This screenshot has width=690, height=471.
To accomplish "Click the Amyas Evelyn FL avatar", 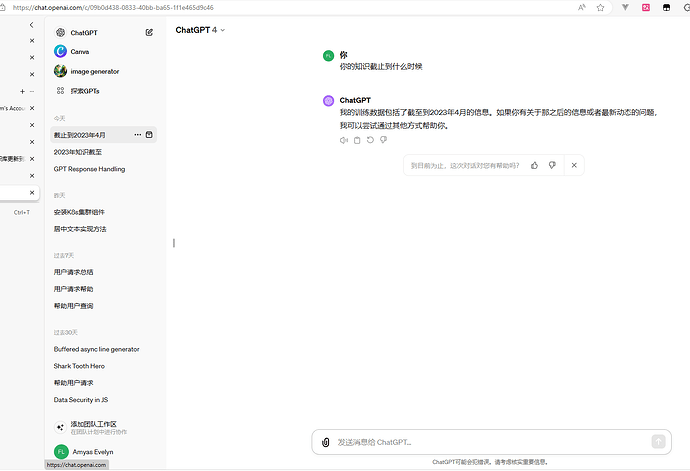I will [x=61, y=452].
